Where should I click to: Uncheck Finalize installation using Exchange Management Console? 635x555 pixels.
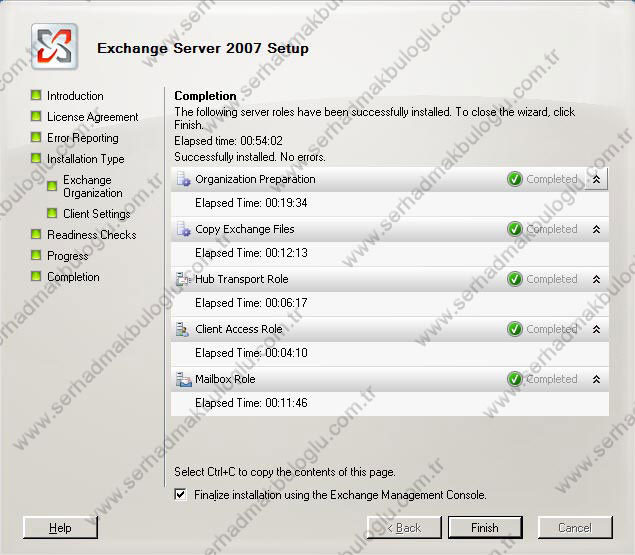[x=181, y=494]
